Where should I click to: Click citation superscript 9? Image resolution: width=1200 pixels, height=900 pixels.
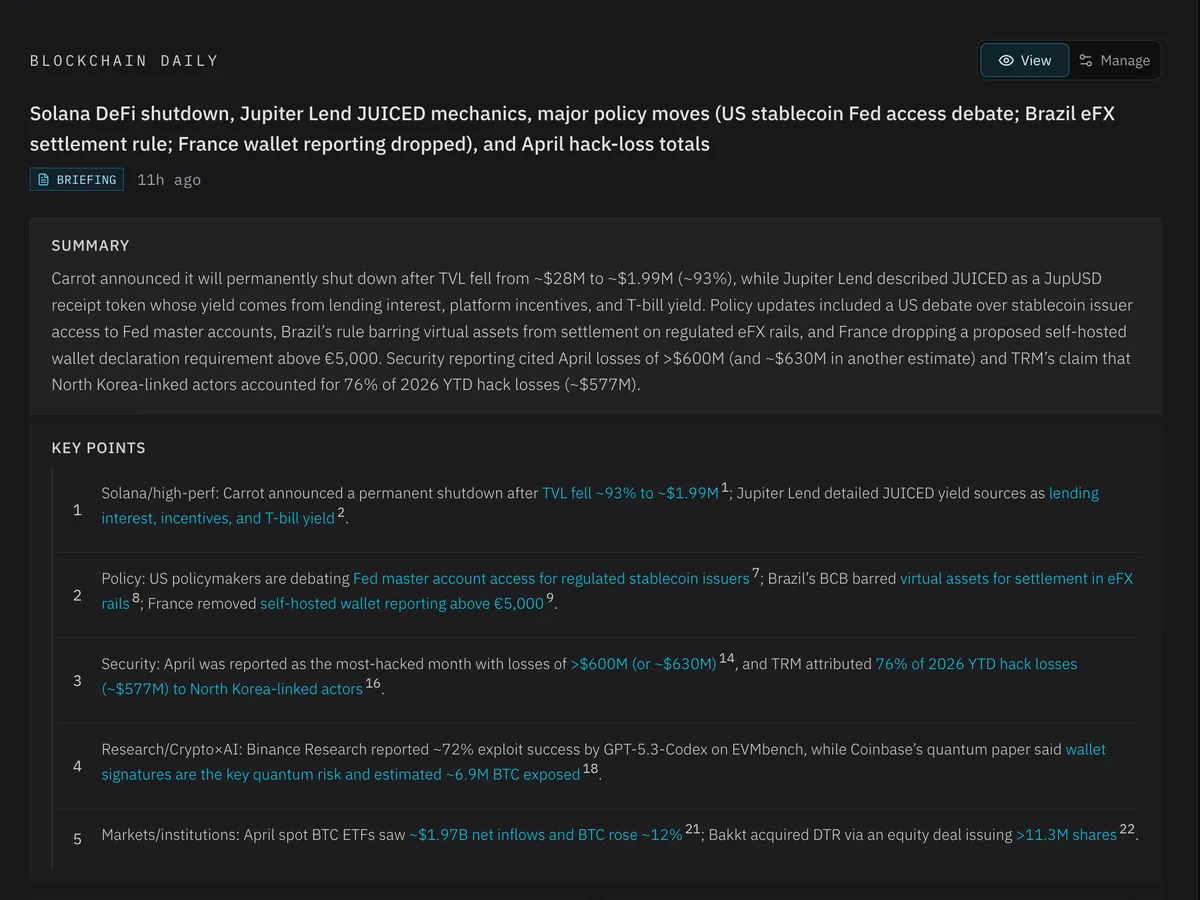[550, 597]
